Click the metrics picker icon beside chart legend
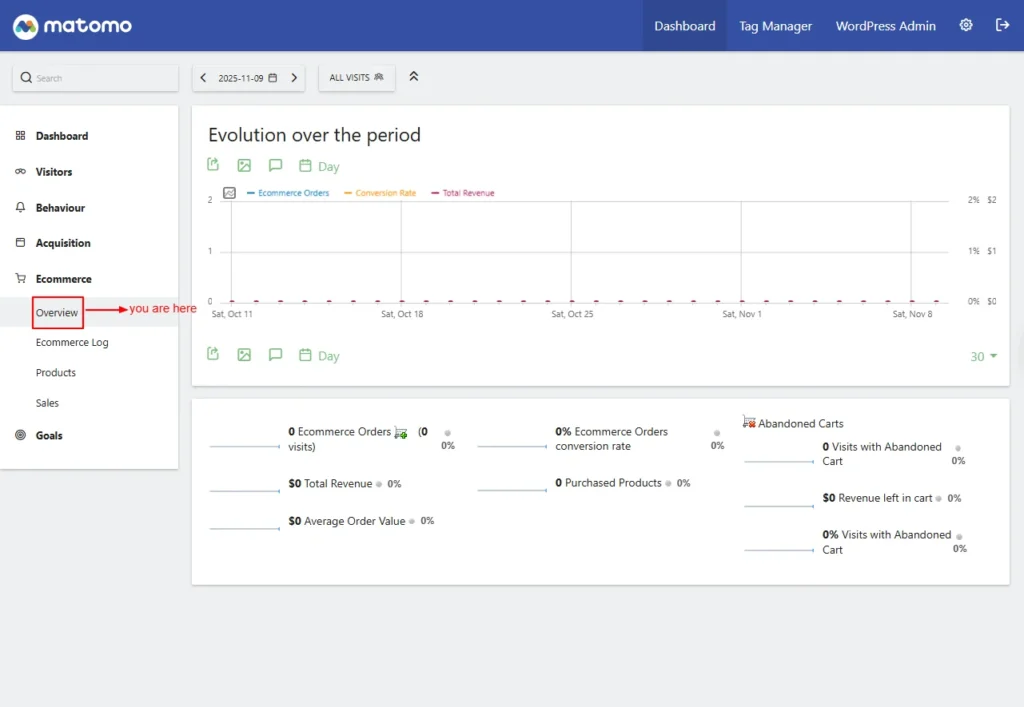Viewport: 1024px width, 707px height. 229,193
